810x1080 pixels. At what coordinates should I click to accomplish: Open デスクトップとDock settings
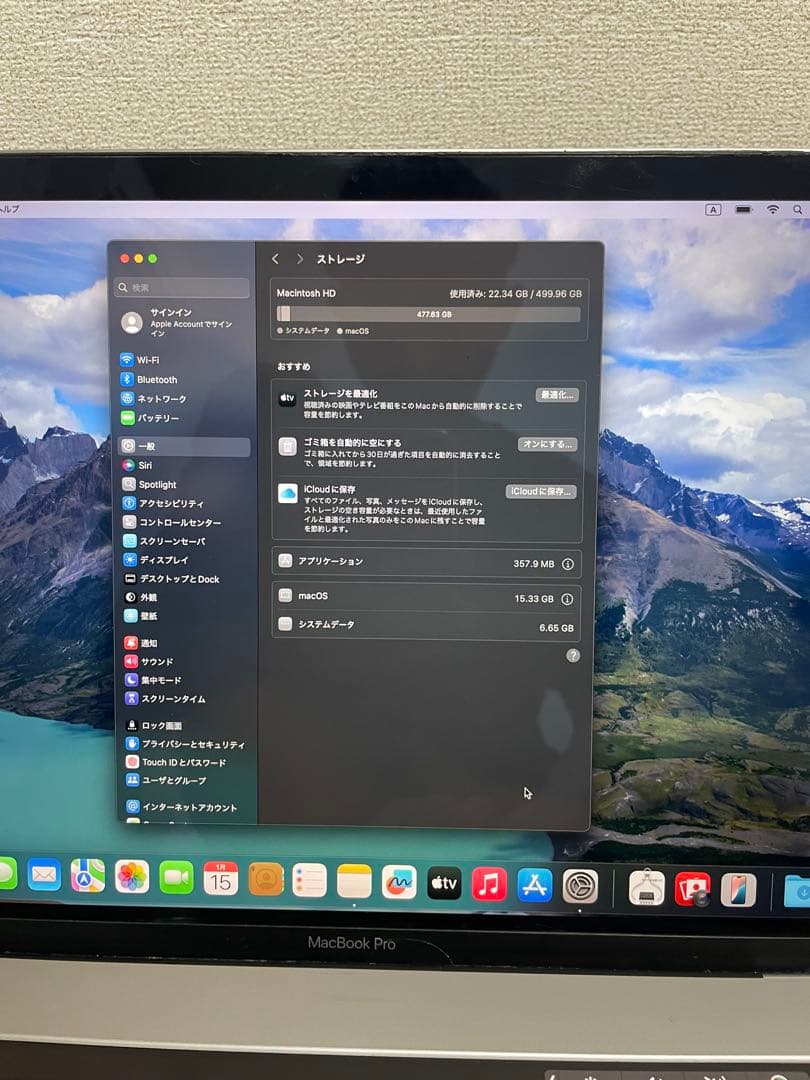tap(178, 579)
